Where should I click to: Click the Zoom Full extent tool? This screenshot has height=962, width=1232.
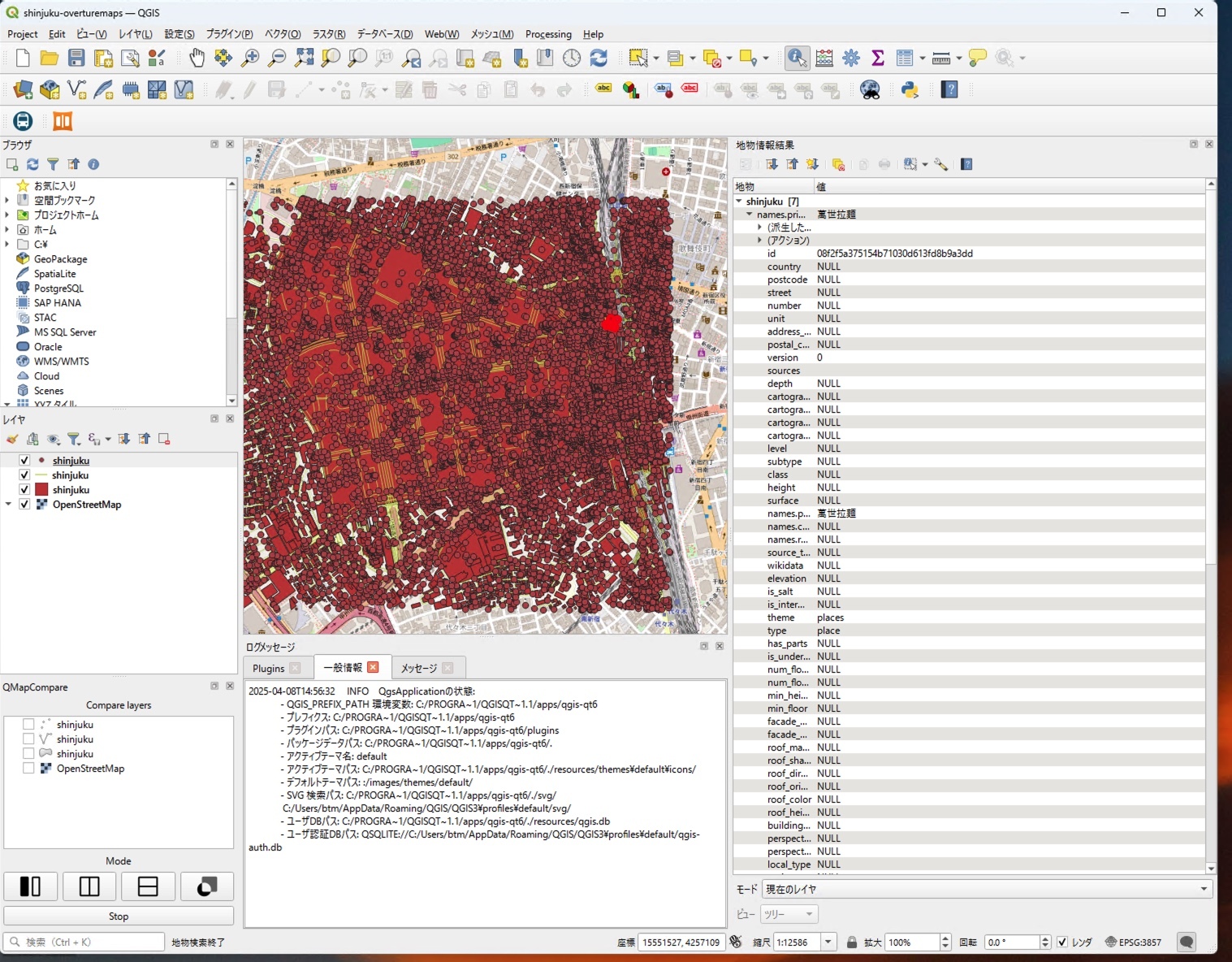pyautogui.click(x=304, y=58)
